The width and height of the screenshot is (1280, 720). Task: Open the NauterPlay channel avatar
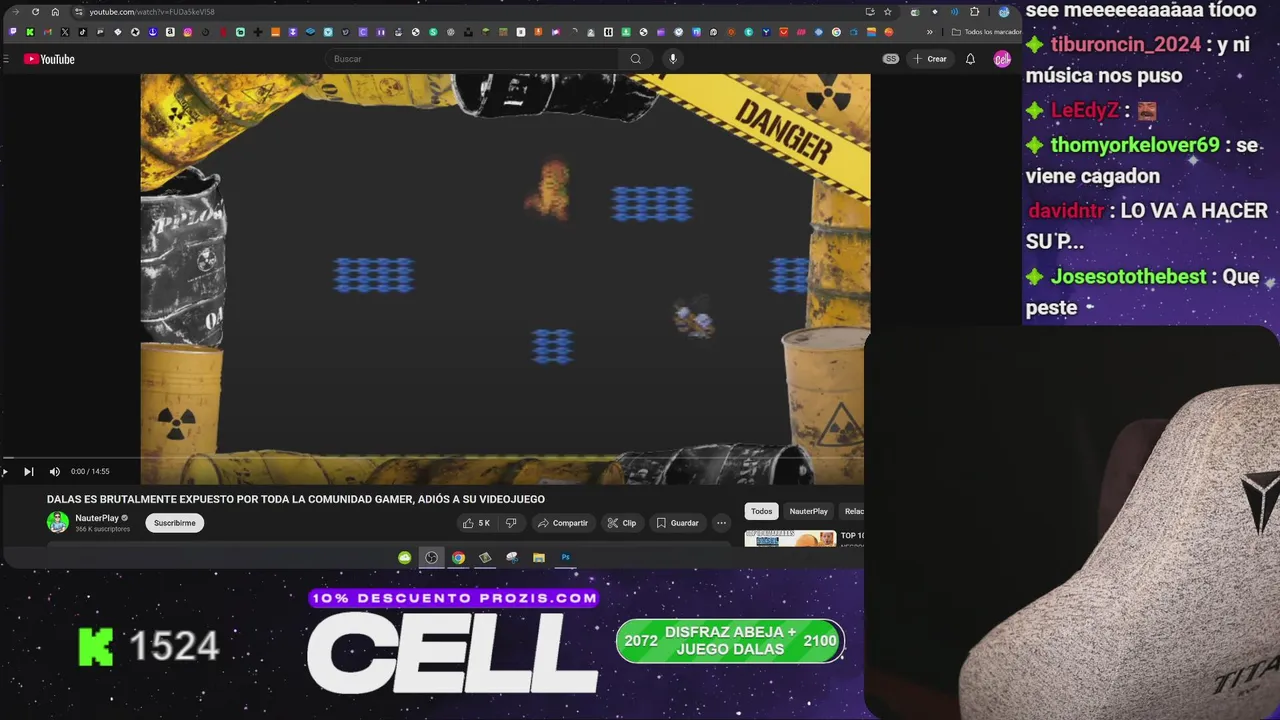click(x=58, y=522)
